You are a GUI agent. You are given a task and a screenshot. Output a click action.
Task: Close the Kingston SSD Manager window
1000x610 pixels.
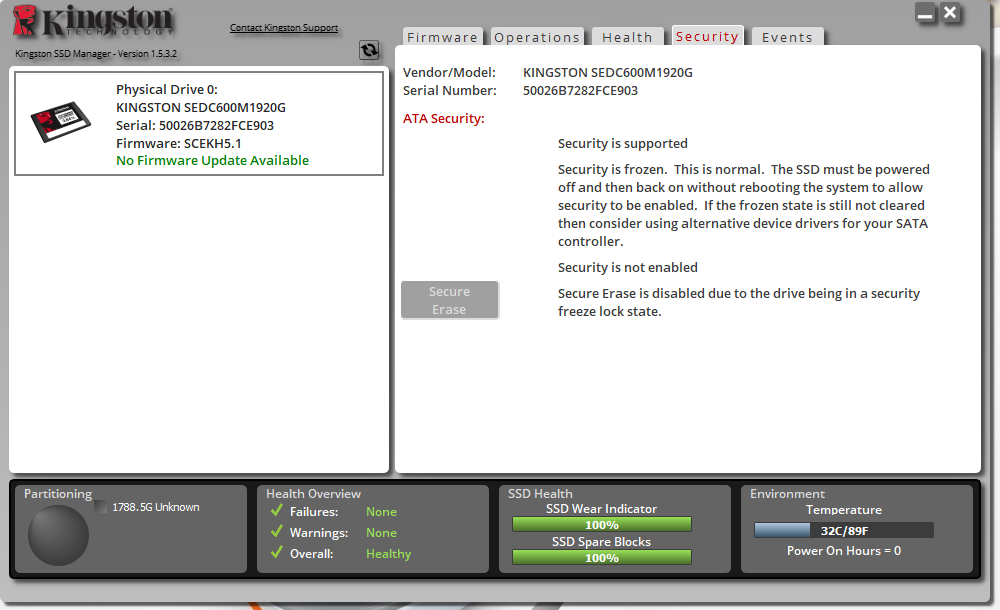950,12
